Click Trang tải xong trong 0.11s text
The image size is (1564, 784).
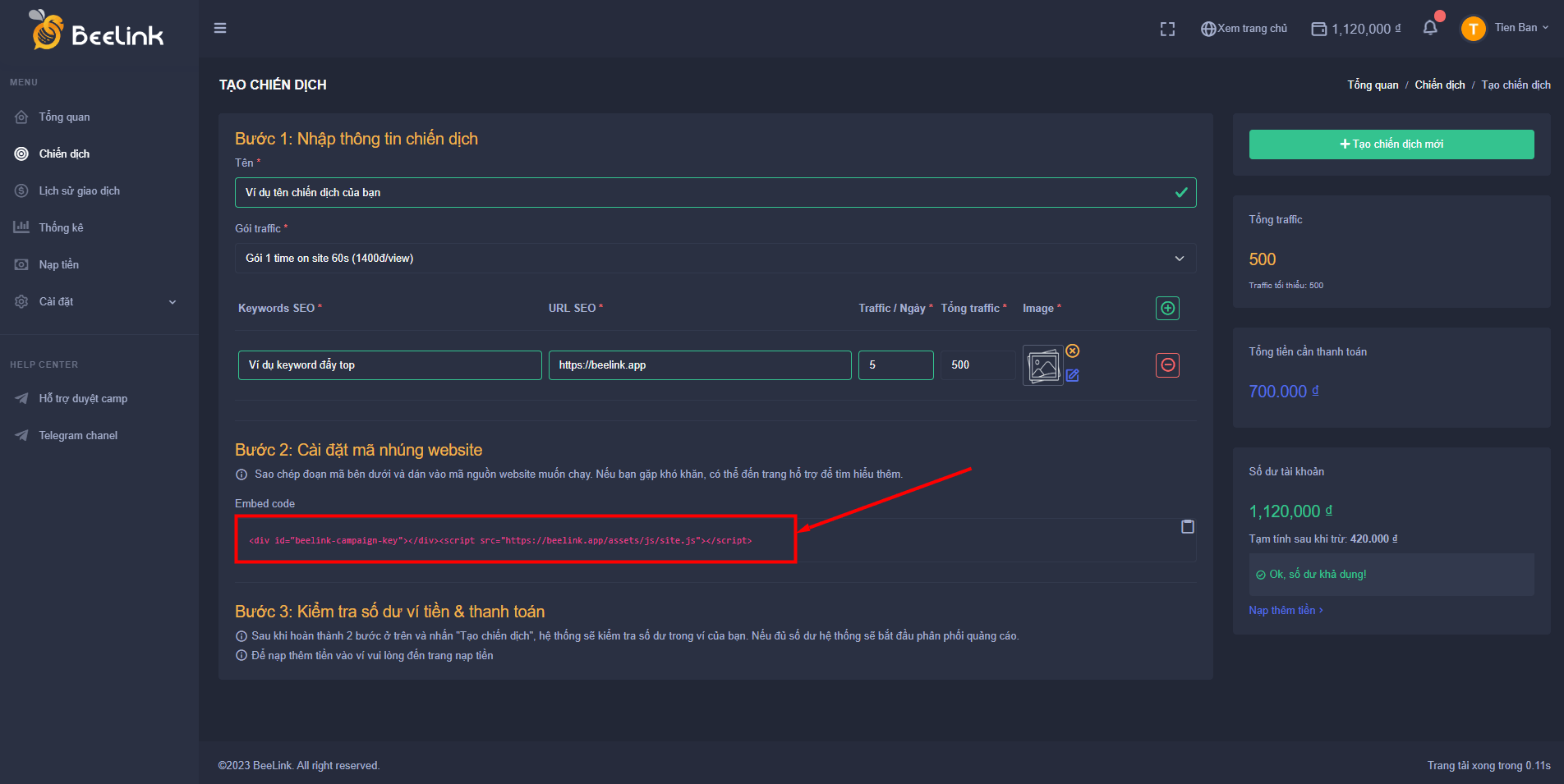(1489, 765)
